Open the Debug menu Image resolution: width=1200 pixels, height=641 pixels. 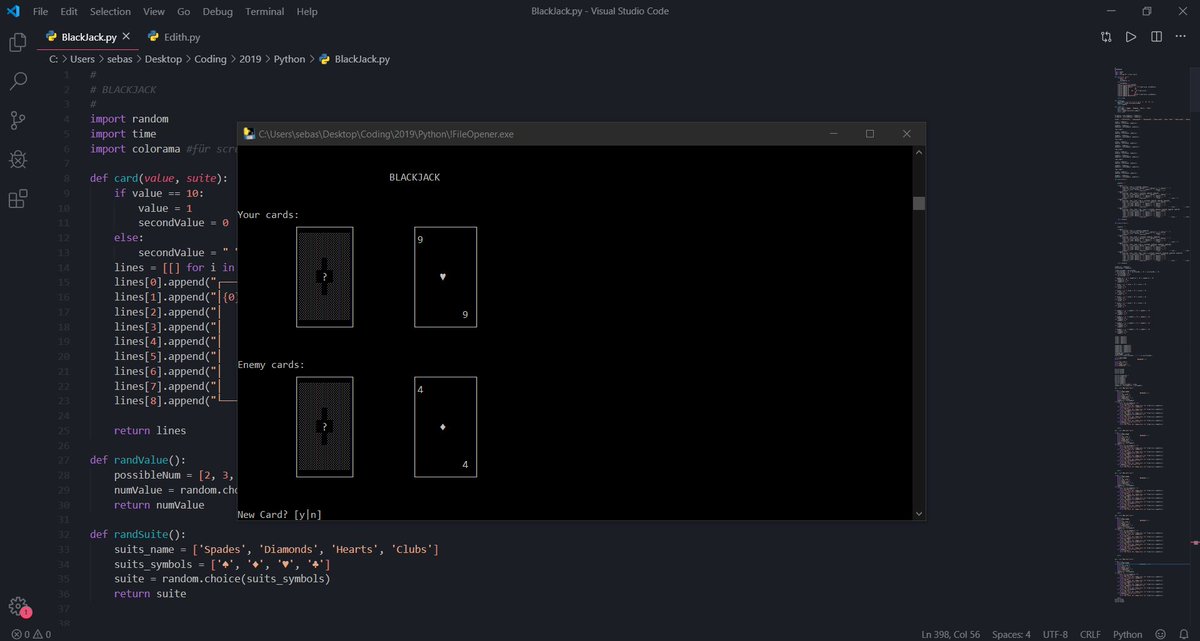tap(218, 11)
